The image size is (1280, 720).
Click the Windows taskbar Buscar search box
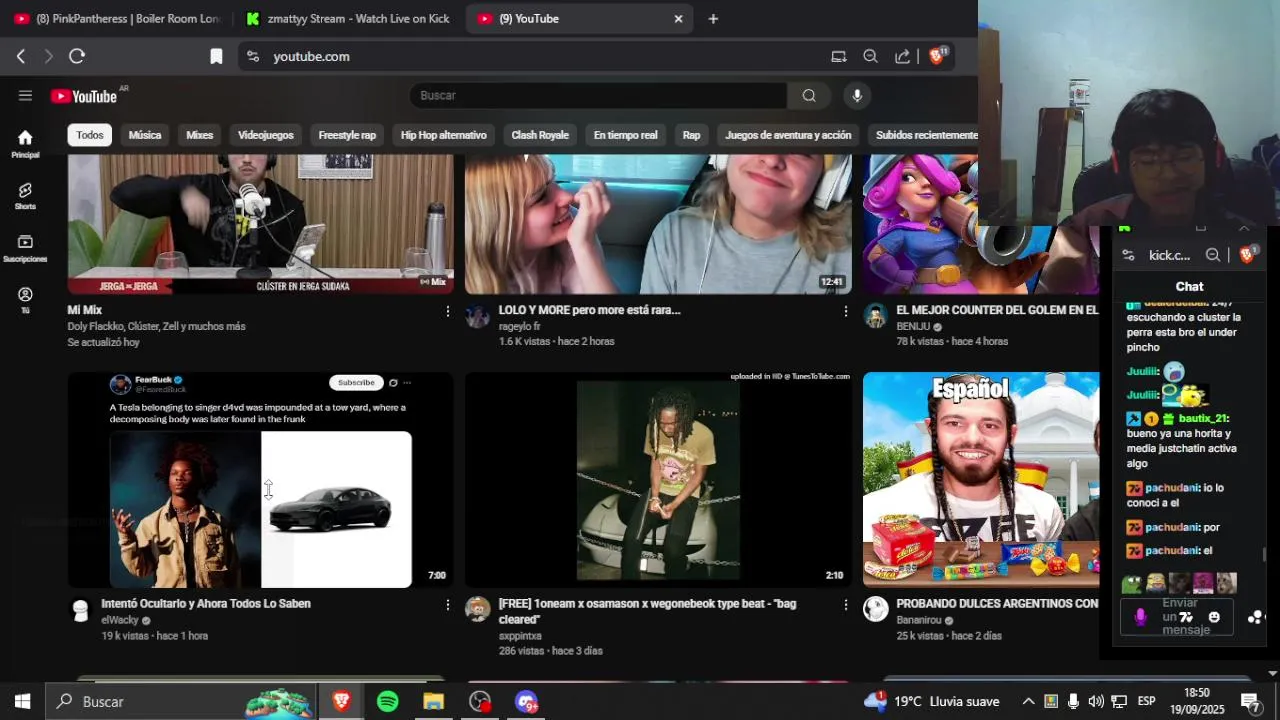[182, 701]
